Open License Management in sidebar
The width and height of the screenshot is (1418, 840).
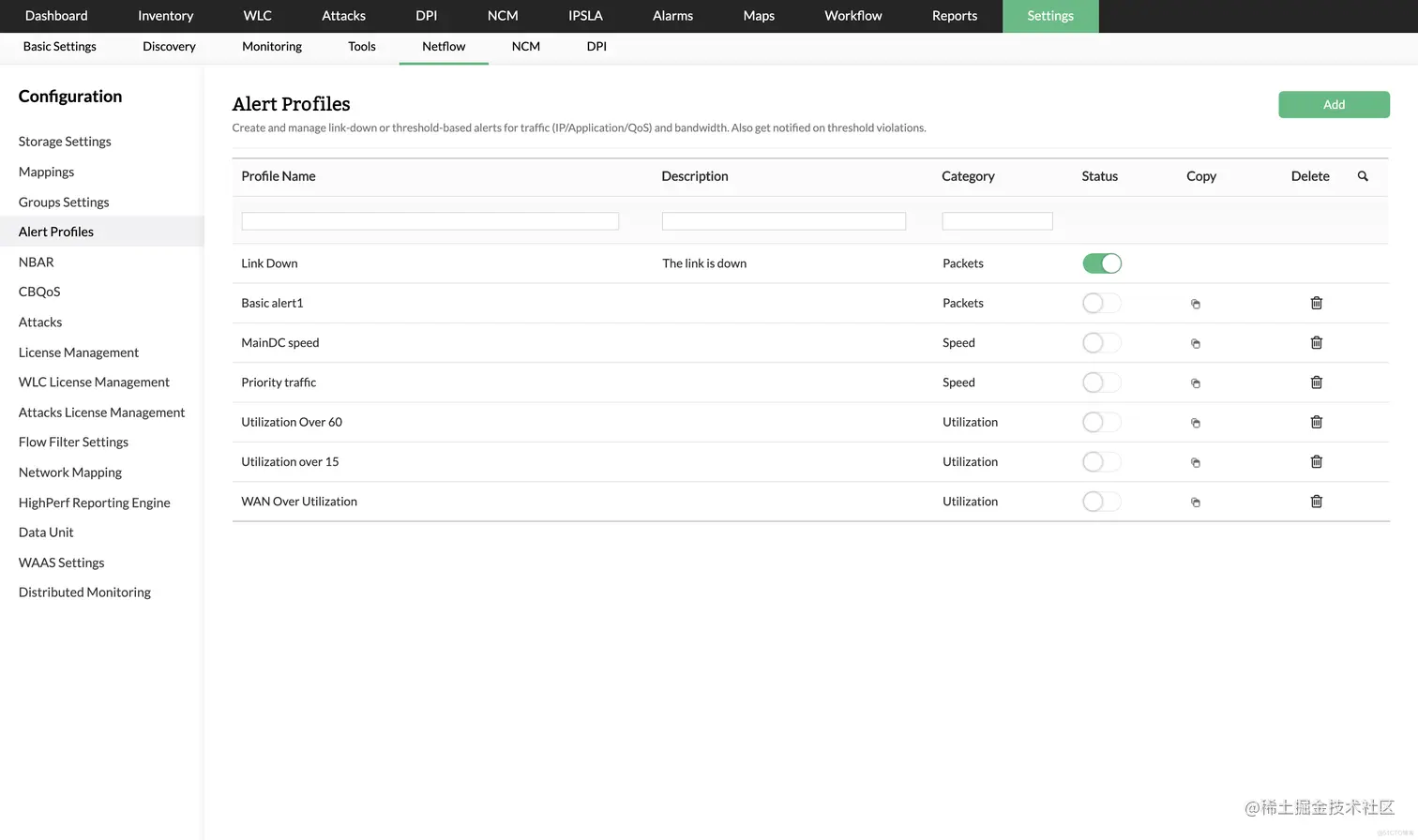coord(79,352)
